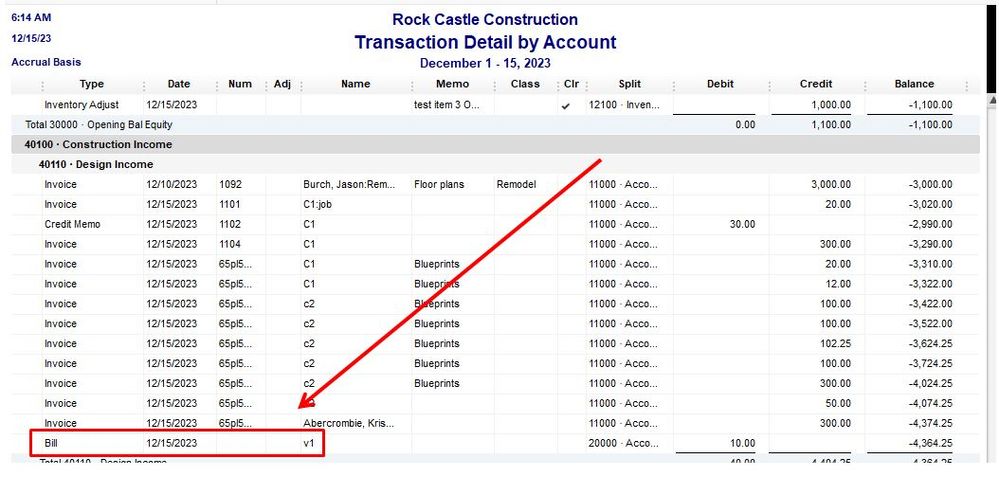This screenshot has height=481, width=999.
Task: Click the Adj column header
Action: point(282,84)
